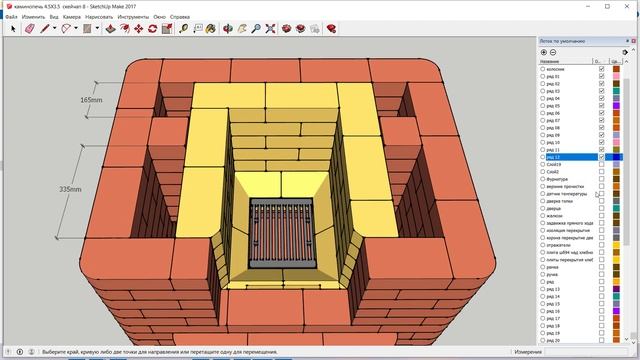Uncheck visibility for layer ряд 10
The image size is (640, 360).
[601, 142]
